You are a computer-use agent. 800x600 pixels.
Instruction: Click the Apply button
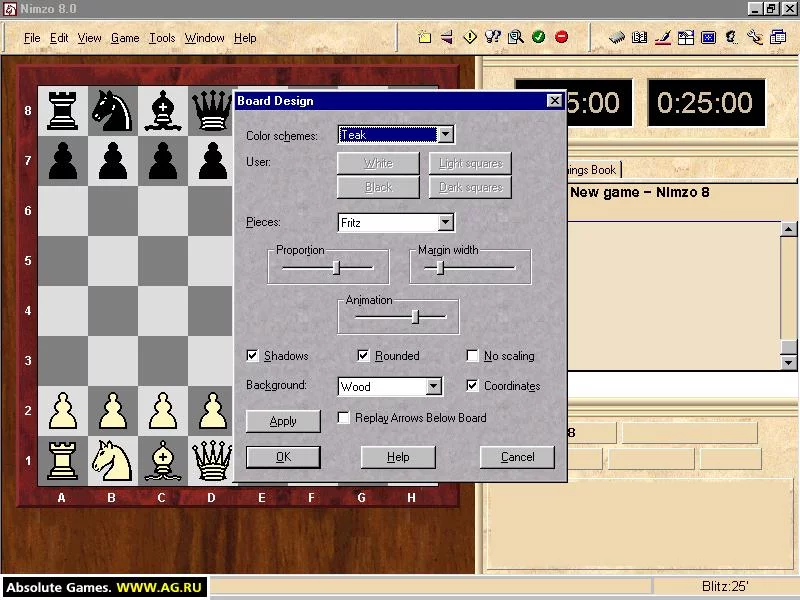(283, 421)
